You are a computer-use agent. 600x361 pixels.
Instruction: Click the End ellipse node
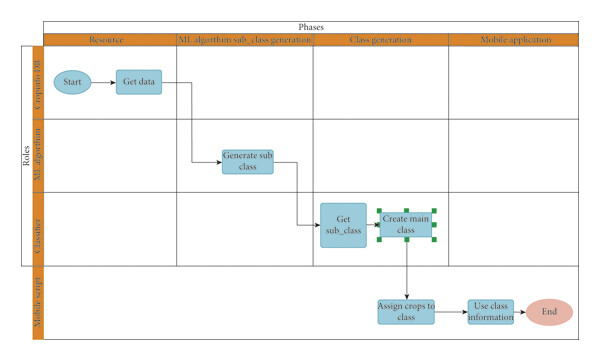coord(549,312)
